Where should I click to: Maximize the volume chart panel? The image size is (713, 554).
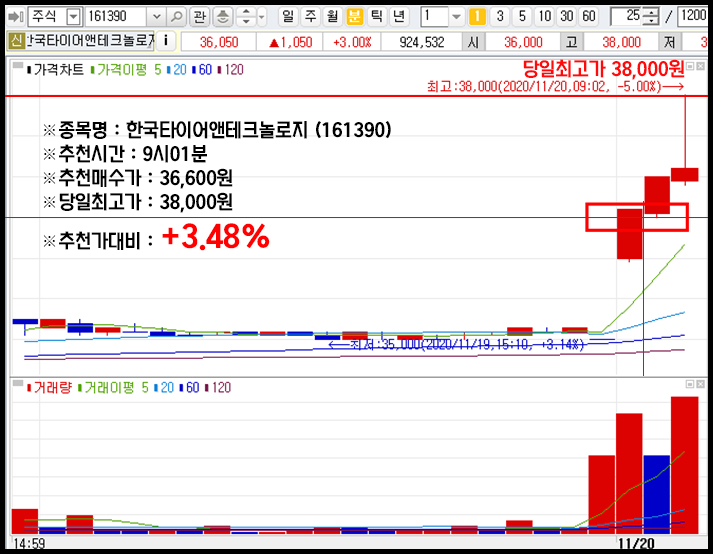[690, 384]
